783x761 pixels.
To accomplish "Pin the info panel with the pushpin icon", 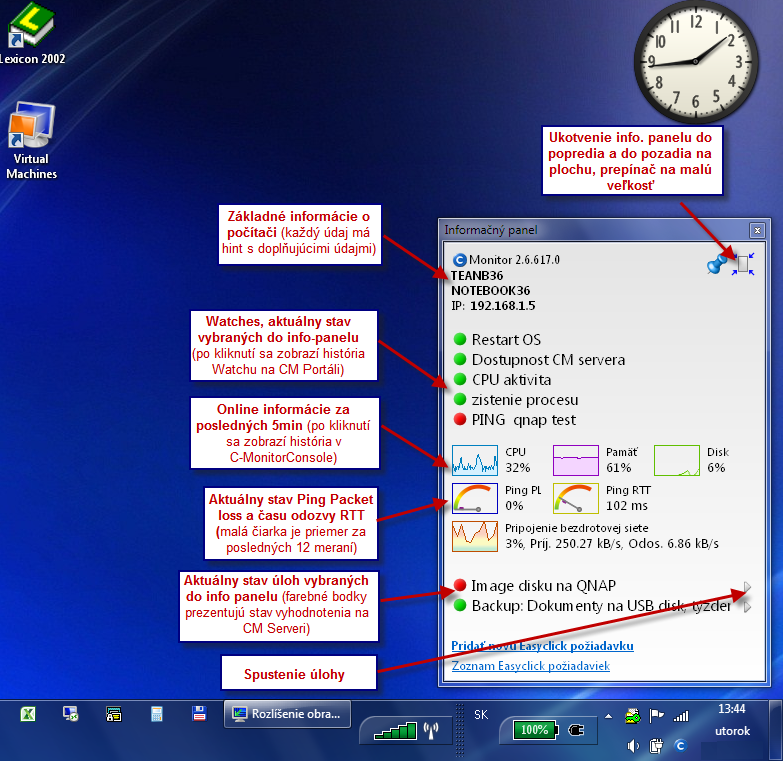I will [717, 264].
